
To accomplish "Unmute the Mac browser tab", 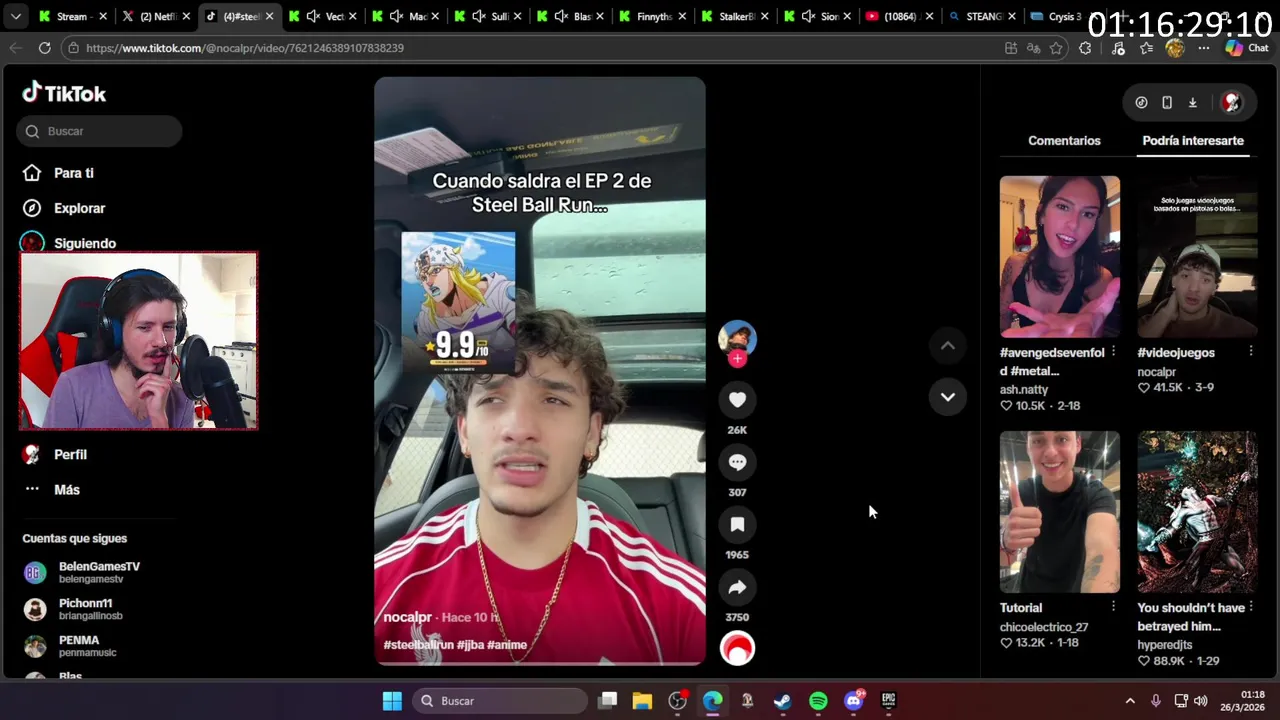I will [x=397, y=16].
